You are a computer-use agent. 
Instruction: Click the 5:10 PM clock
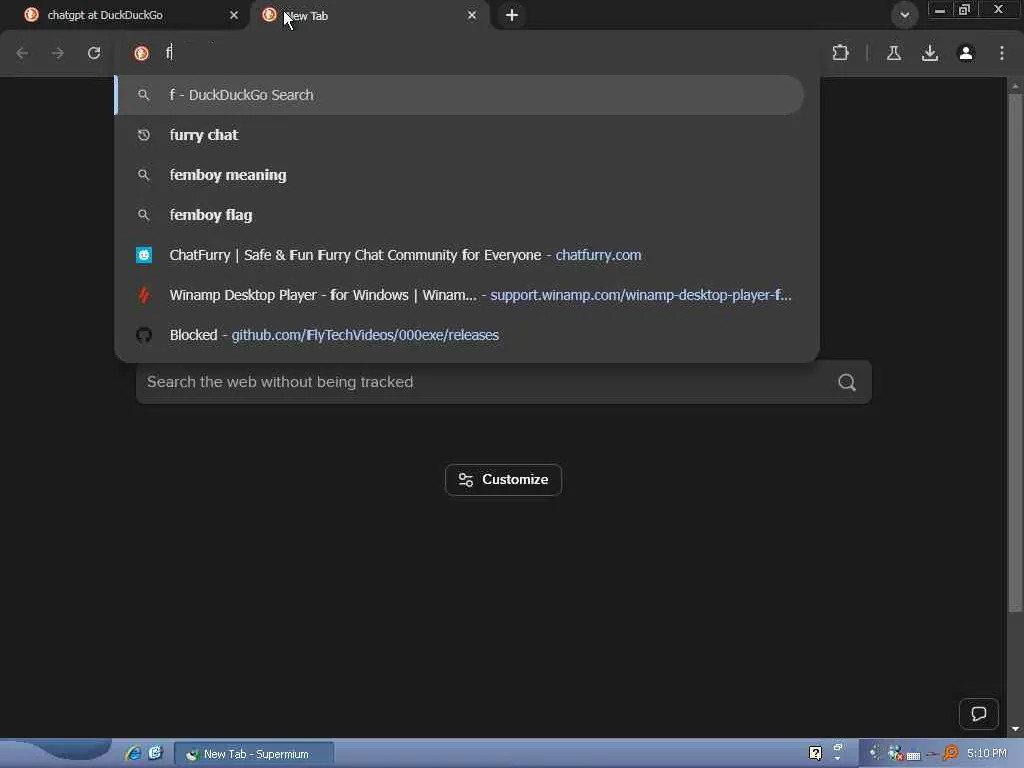click(x=987, y=753)
